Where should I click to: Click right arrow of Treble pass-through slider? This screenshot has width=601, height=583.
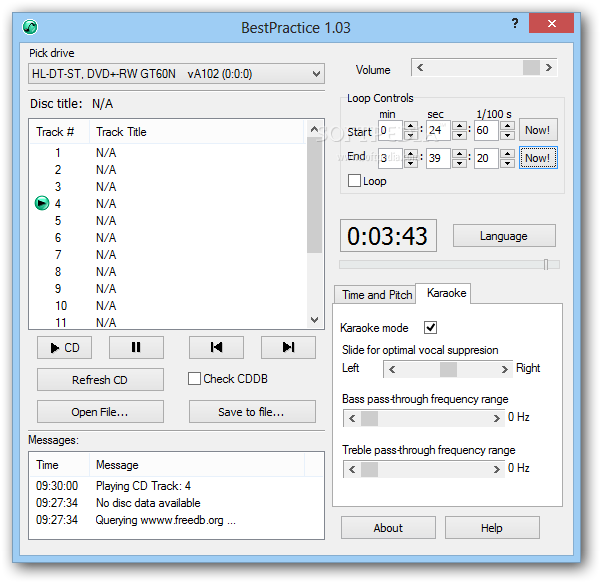[x=497, y=469]
